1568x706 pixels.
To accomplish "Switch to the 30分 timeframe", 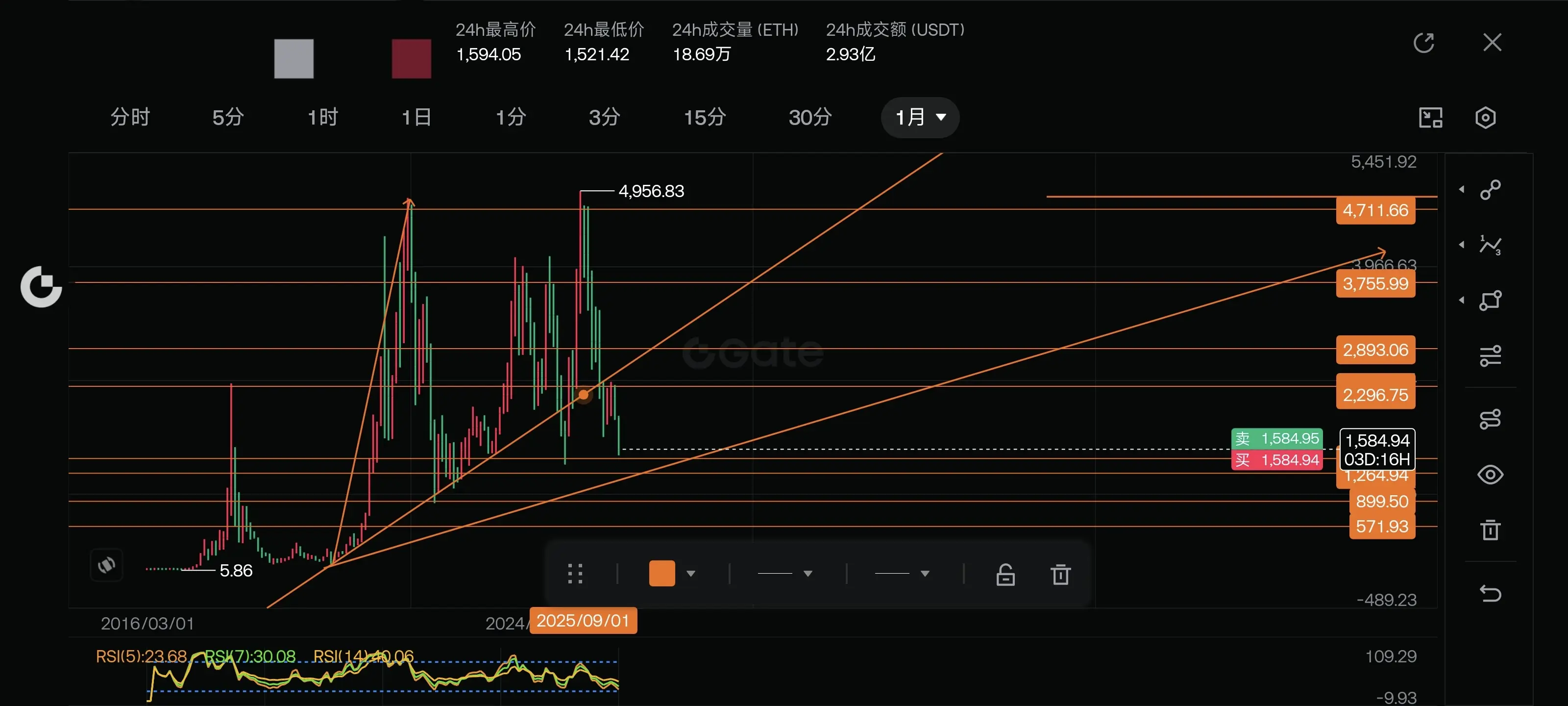I will pos(809,117).
